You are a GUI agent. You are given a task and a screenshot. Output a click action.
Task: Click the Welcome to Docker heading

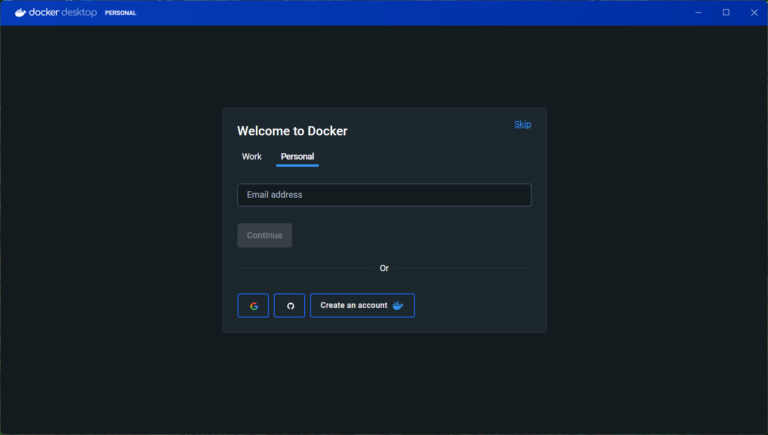point(292,131)
